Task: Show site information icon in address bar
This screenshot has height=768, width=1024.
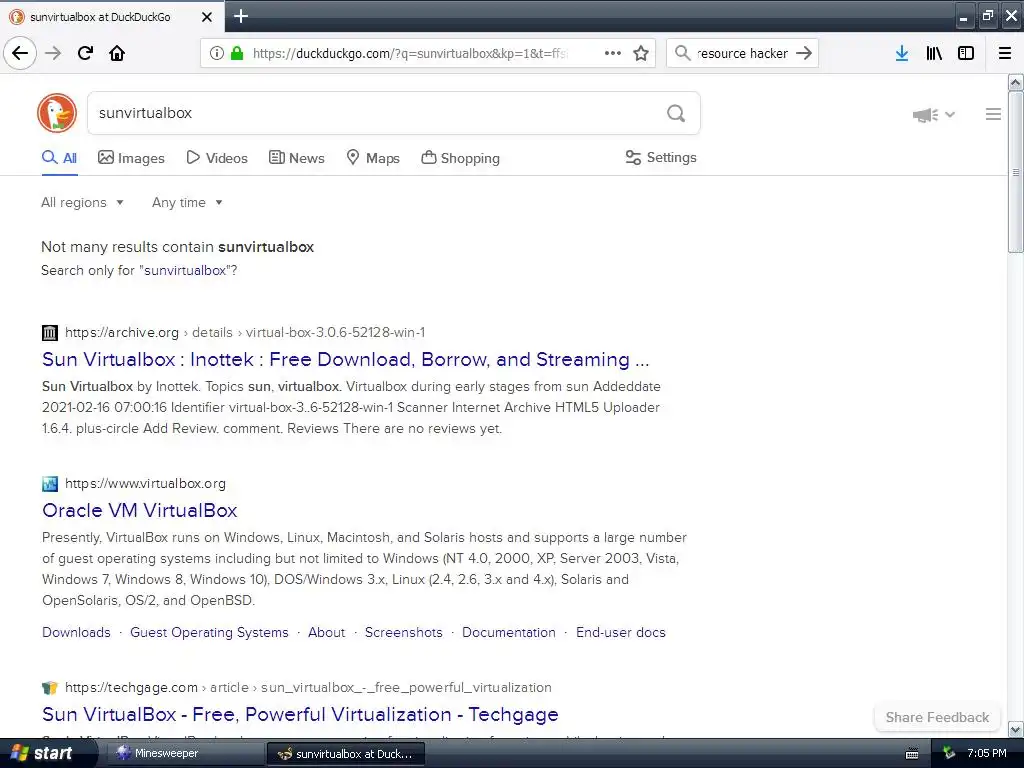Action: click(x=216, y=53)
